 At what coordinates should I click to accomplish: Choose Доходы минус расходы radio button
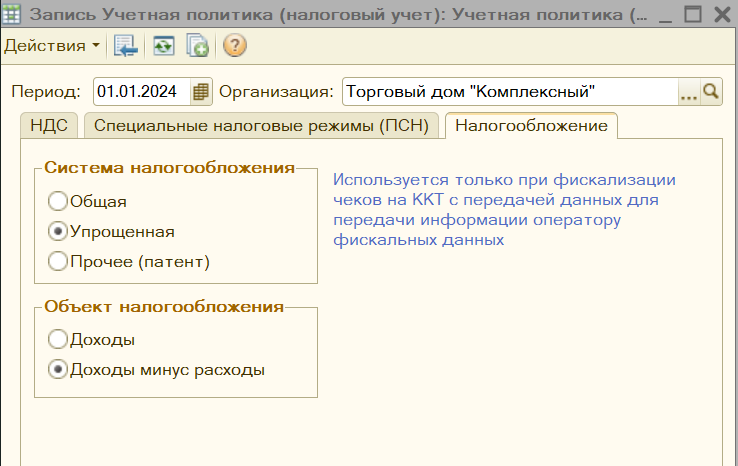coord(57,370)
